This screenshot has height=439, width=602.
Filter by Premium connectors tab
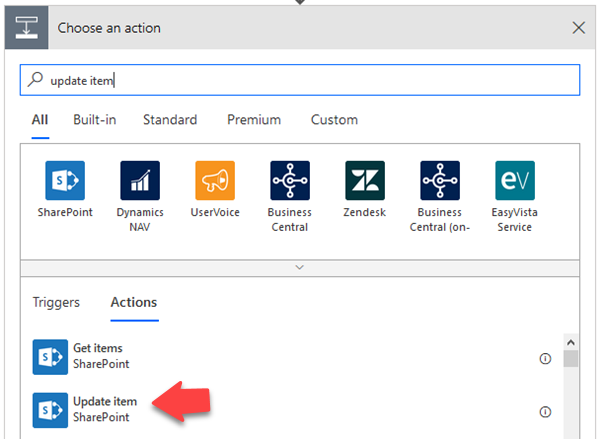254,120
